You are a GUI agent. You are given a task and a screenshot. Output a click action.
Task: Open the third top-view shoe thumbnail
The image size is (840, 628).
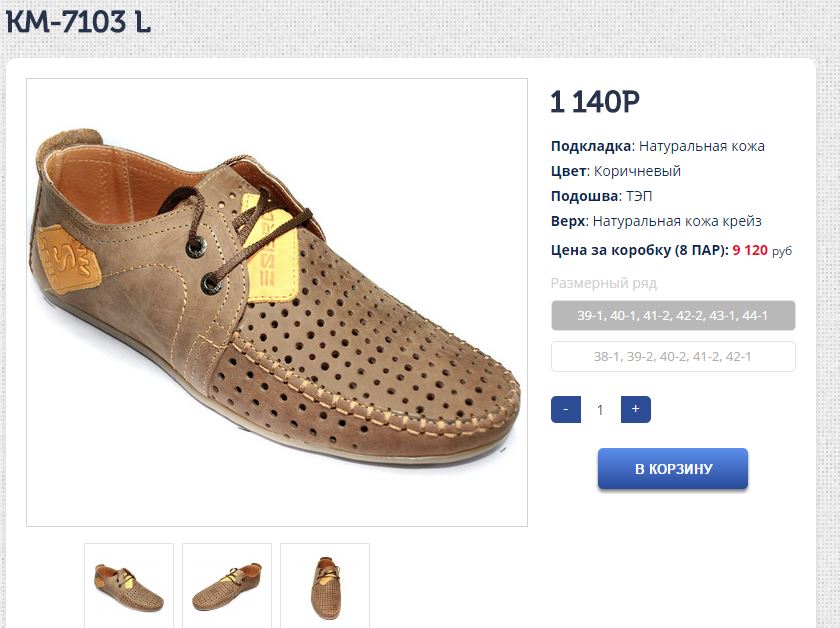coord(325,586)
